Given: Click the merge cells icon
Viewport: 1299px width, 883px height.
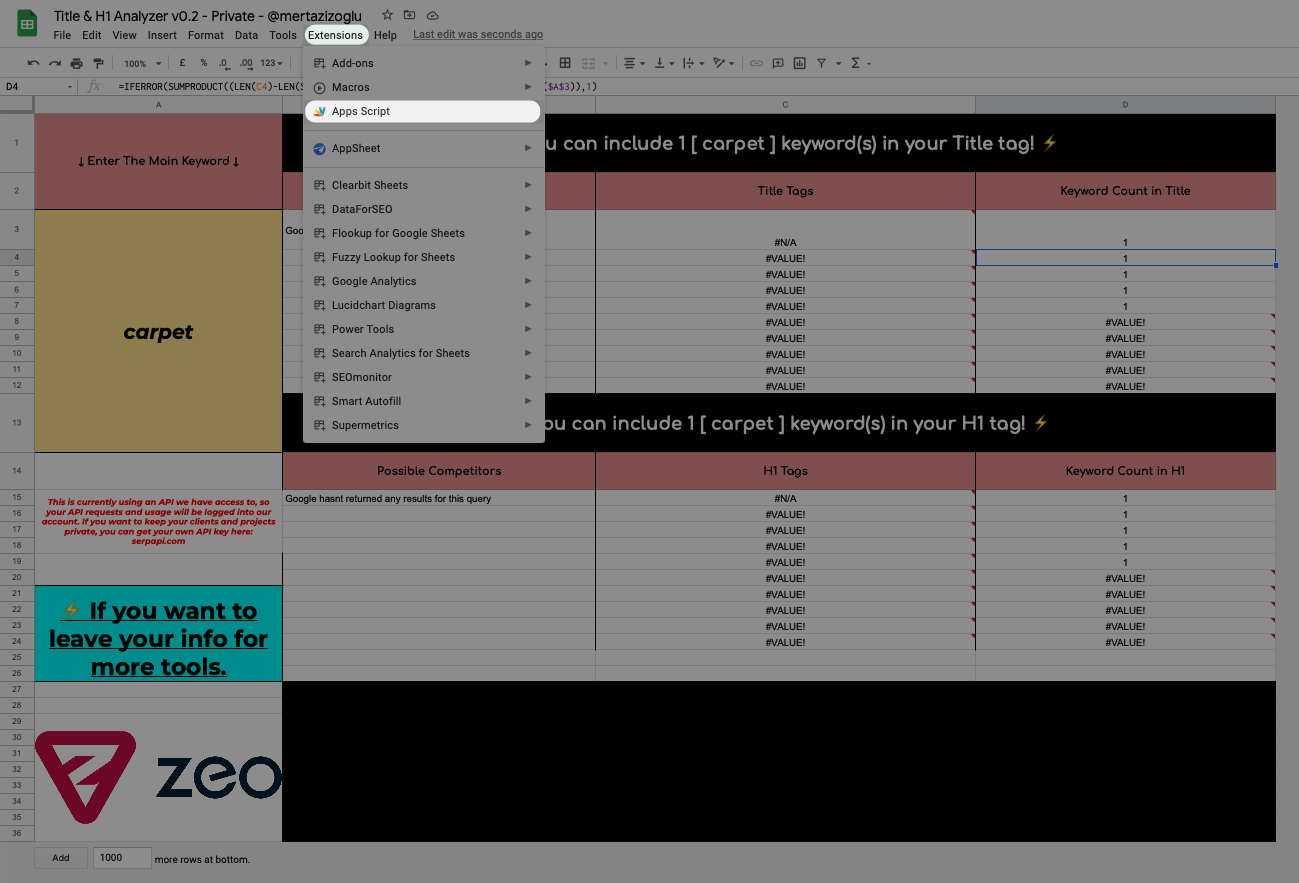Looking at the screenshot, I should click(590, 63).
